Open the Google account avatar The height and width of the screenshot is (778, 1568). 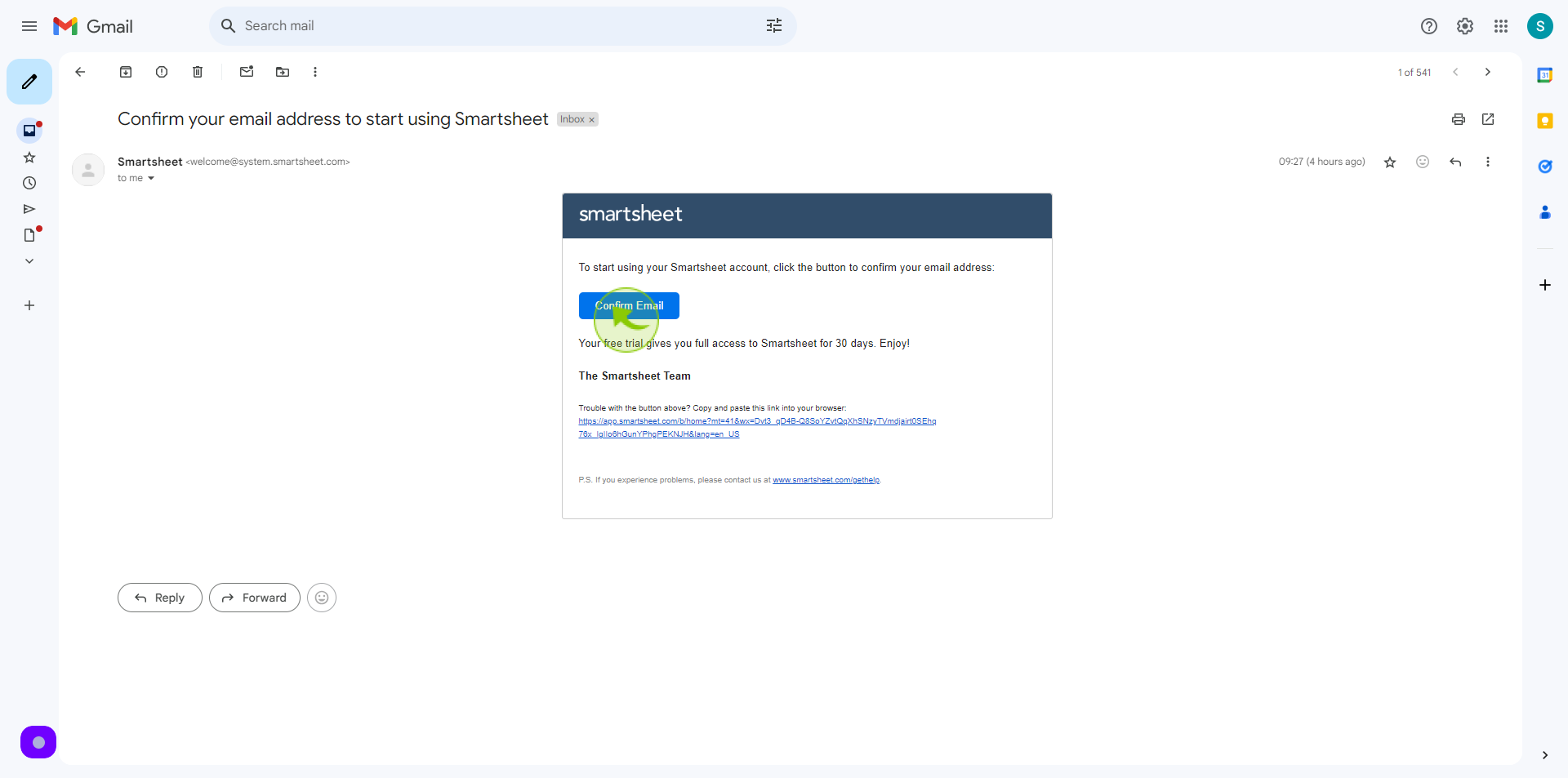(x=1540, y=26)
